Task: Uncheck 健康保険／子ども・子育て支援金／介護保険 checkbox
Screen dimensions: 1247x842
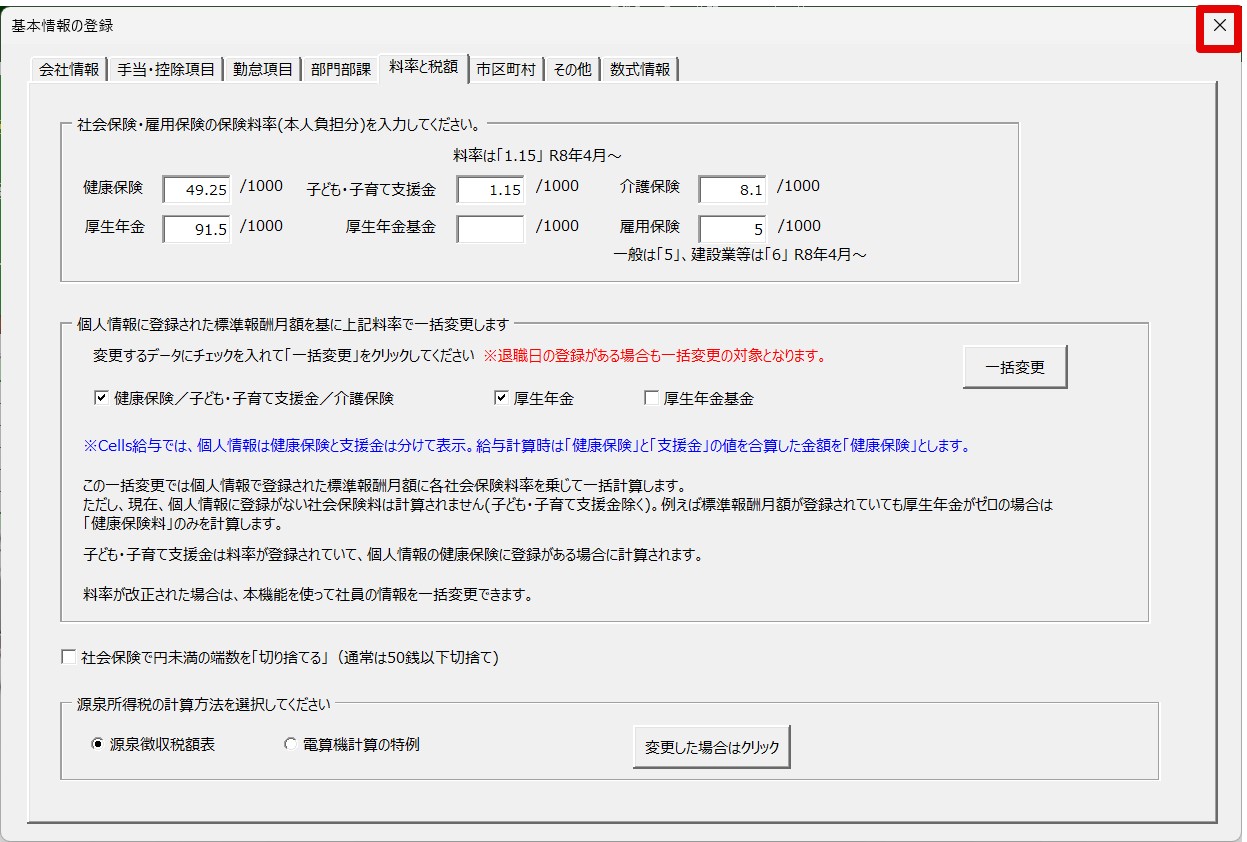Action: point(101,398)
